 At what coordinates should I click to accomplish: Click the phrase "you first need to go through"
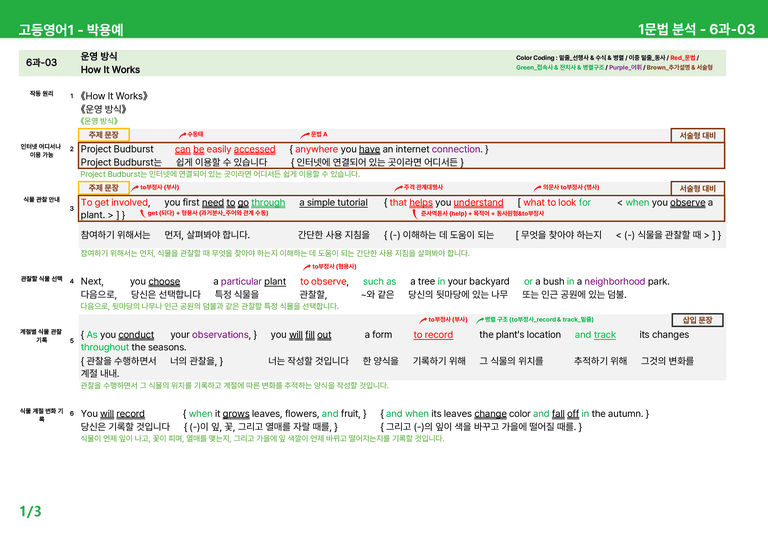point(225,203)
